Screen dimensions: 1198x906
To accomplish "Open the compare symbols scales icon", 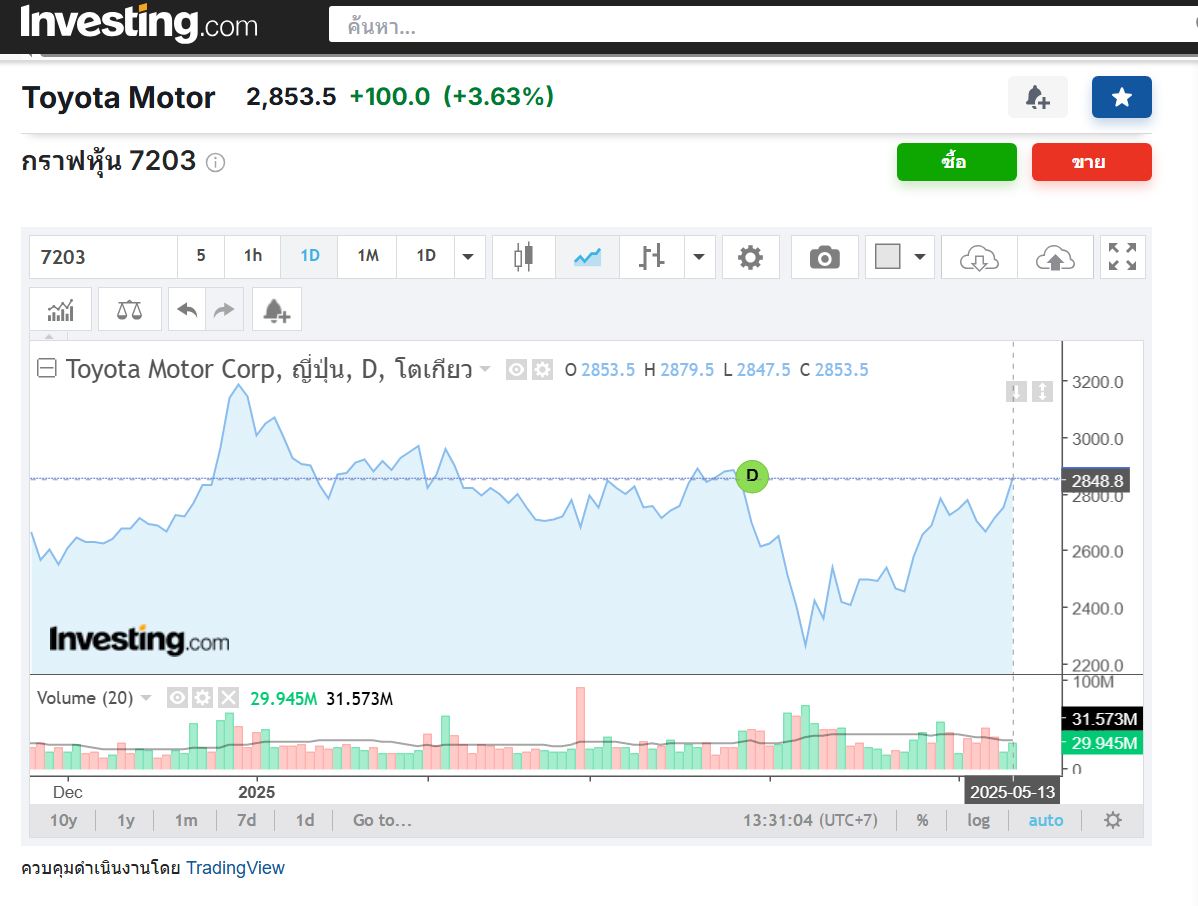I will point(129,309).
